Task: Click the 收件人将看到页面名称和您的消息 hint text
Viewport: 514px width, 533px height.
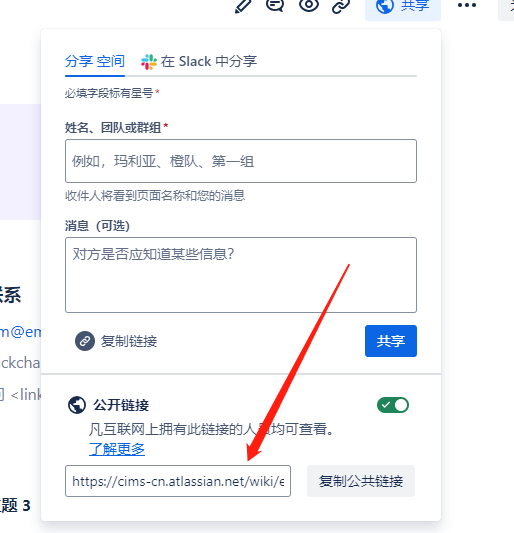Action: [155, 195]
